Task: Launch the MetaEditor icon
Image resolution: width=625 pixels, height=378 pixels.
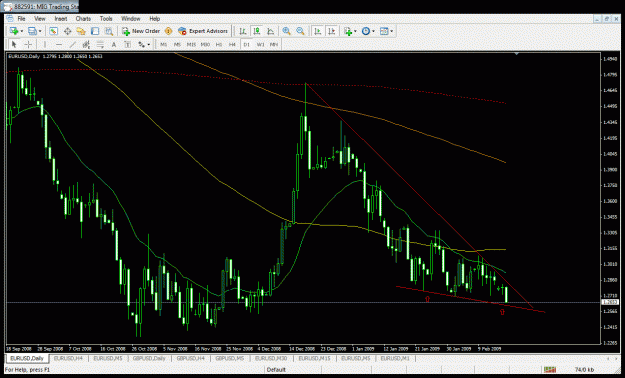Action: 168,31
